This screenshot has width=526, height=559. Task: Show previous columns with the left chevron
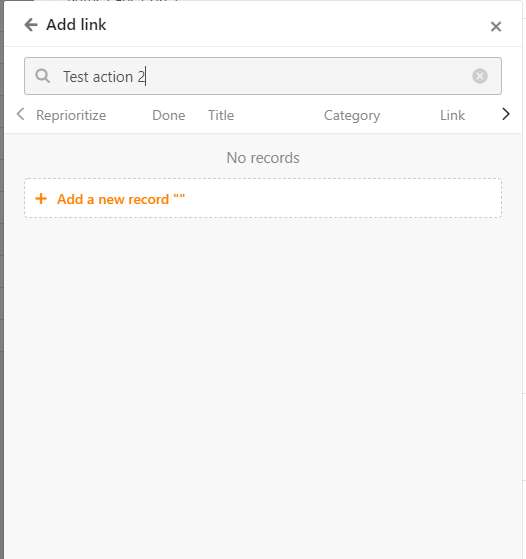pos(20,114)
